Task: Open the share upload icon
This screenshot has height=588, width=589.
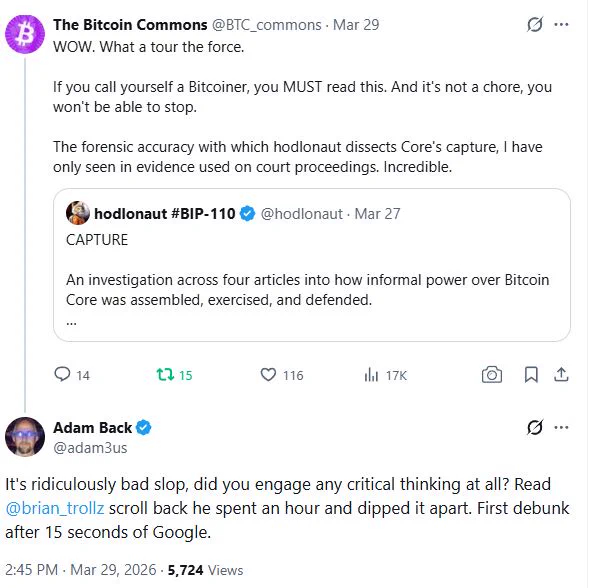Action: coord(561,375)
